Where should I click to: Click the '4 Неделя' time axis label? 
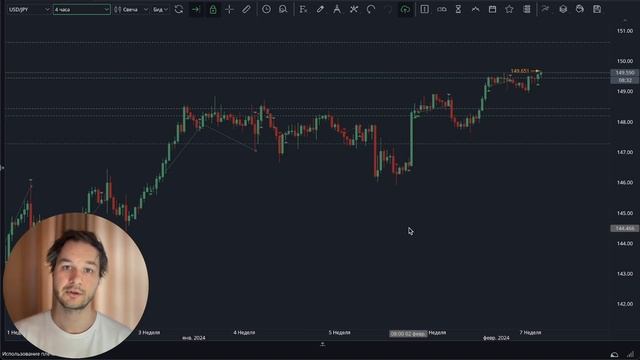tap(244, 333)
